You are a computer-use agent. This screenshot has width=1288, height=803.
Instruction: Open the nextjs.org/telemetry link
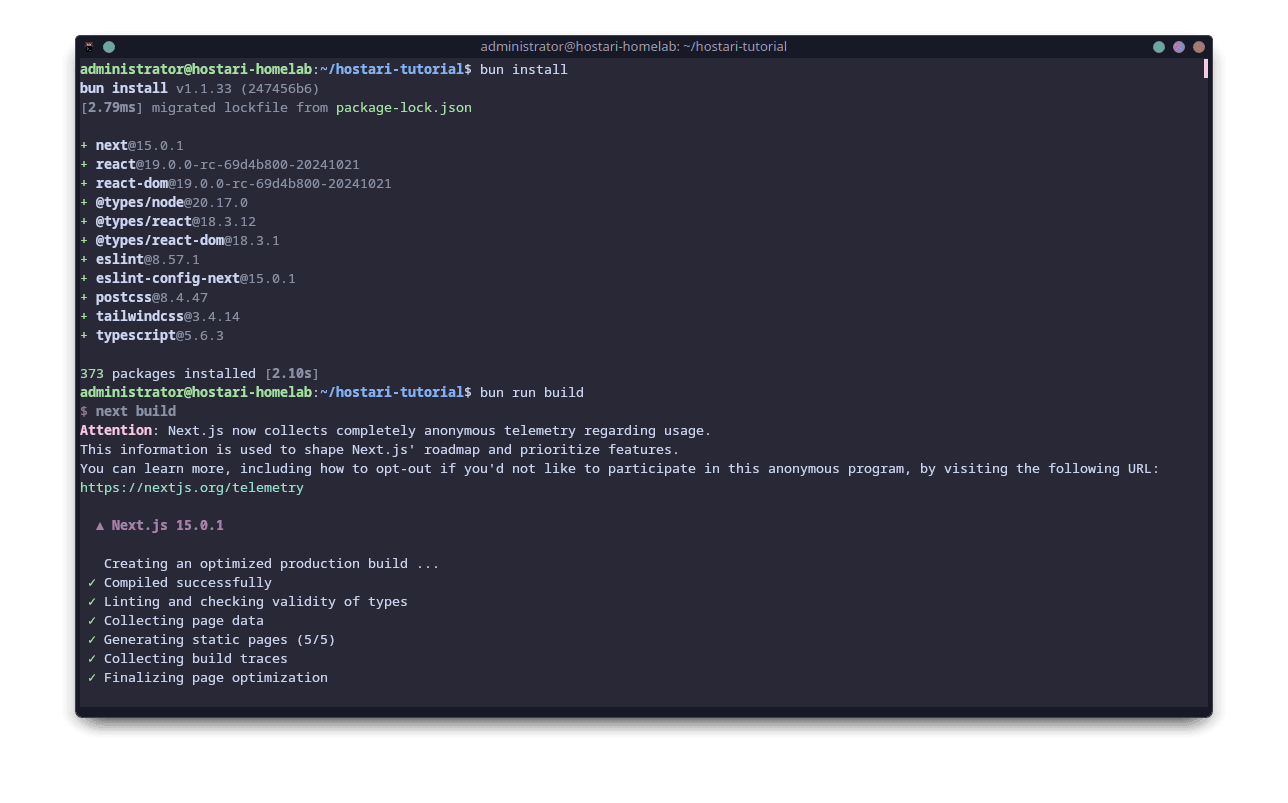(x=191, y=487)
